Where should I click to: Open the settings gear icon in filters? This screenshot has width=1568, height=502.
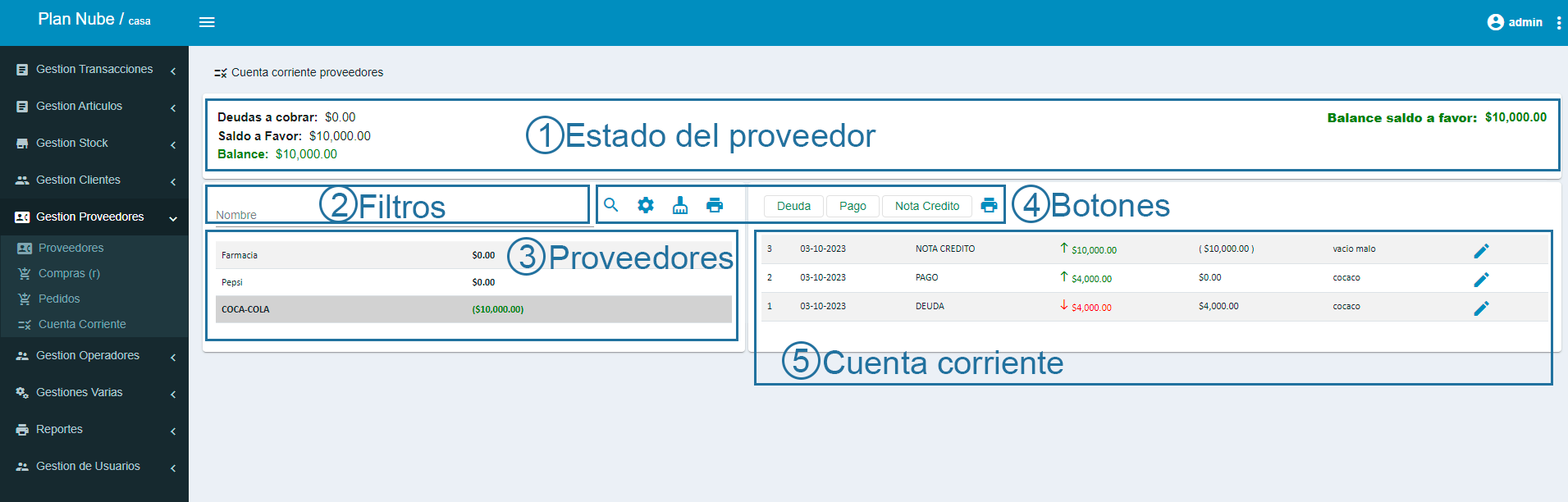(646, 205)
